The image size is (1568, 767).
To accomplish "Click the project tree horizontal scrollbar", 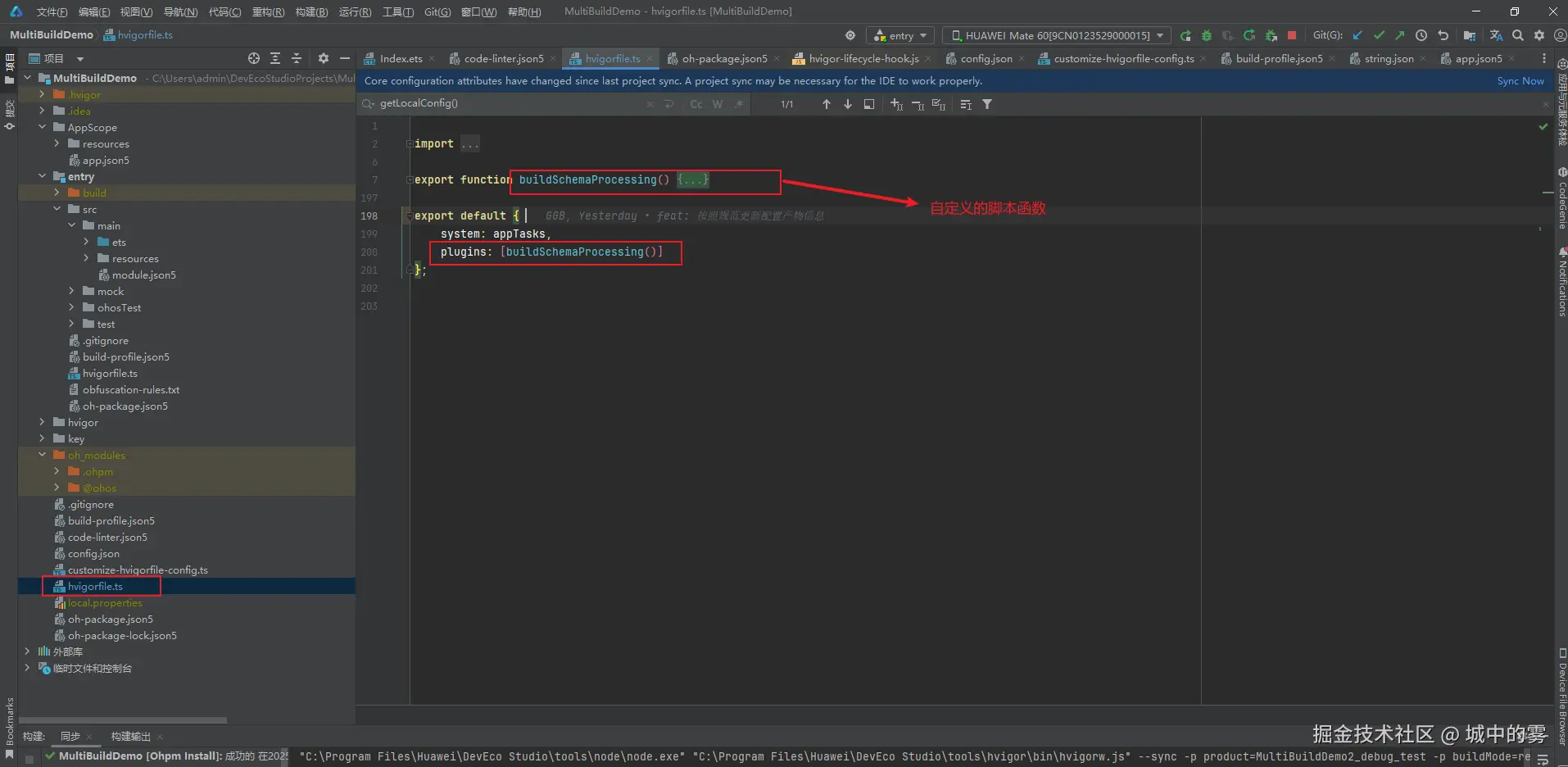I will pyautogui.click(x=123, y=720).
